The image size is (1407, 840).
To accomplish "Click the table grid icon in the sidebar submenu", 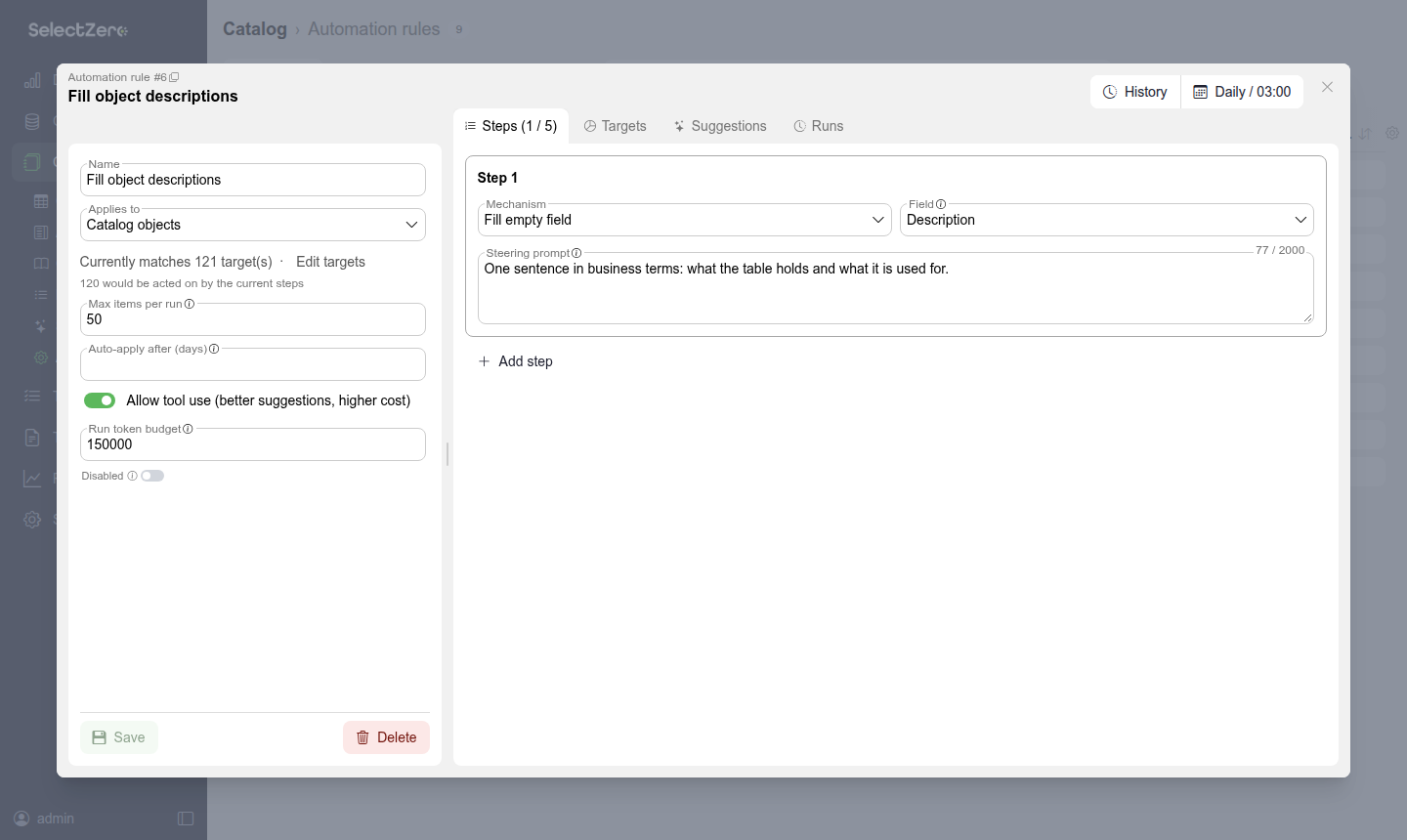I will click(41, 201).
